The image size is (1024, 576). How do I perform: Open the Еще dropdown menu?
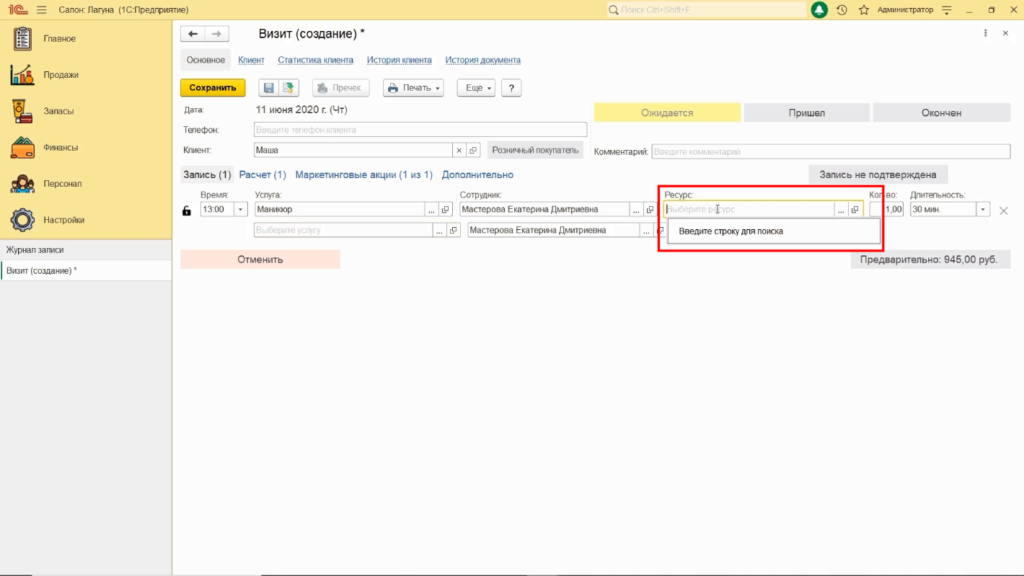[476, 88]
